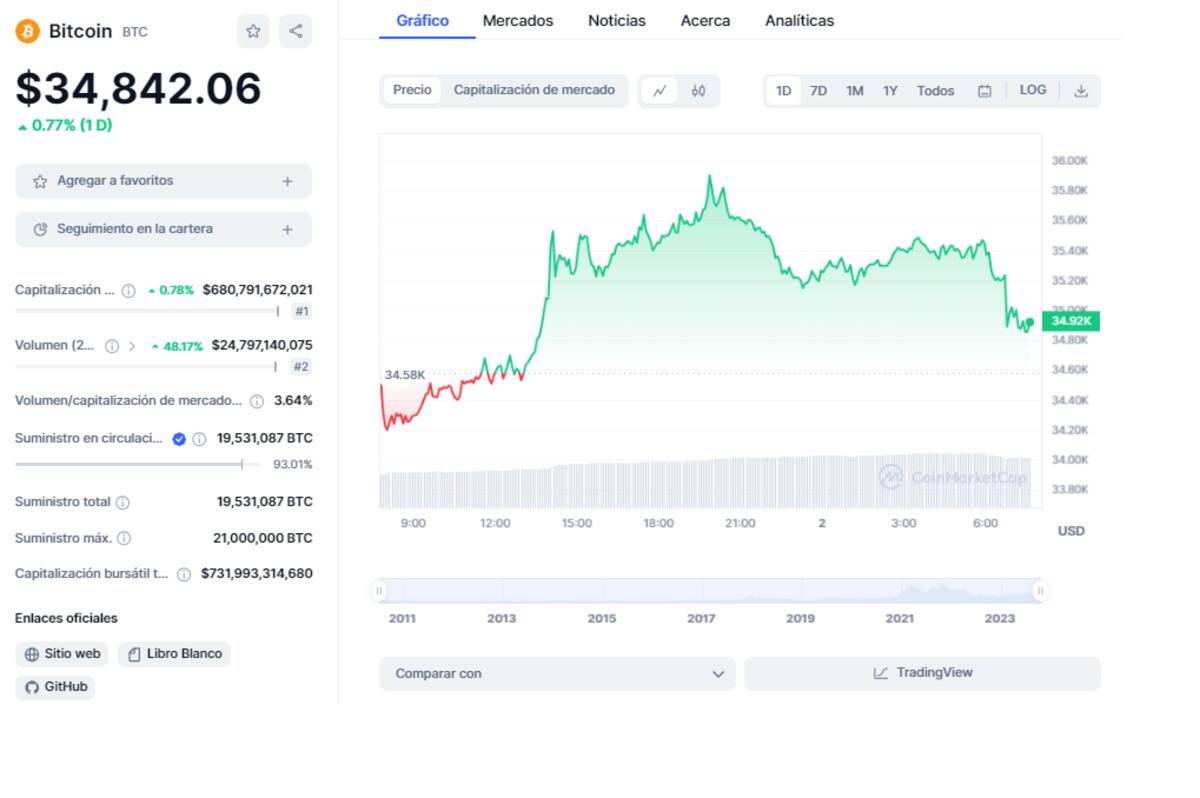Download chart data via download icon
Image resolution: width=1200 pixels, height=798 pixels.
point(1080,91)
